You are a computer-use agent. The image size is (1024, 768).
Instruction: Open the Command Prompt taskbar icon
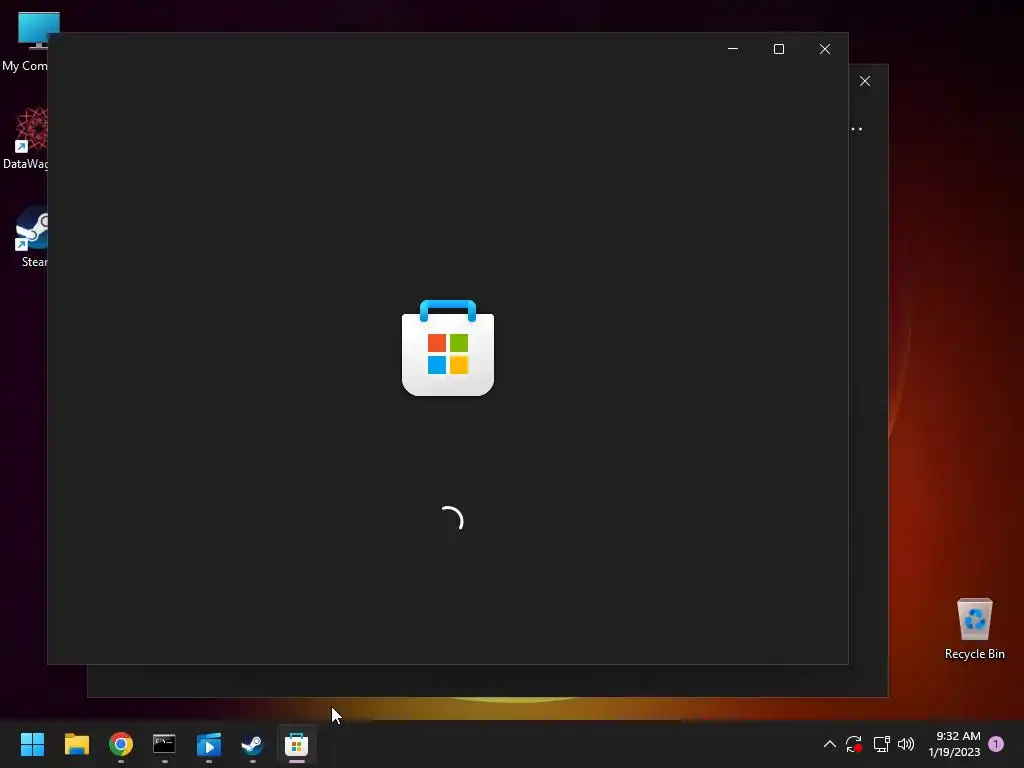click(x=165, y=744)
